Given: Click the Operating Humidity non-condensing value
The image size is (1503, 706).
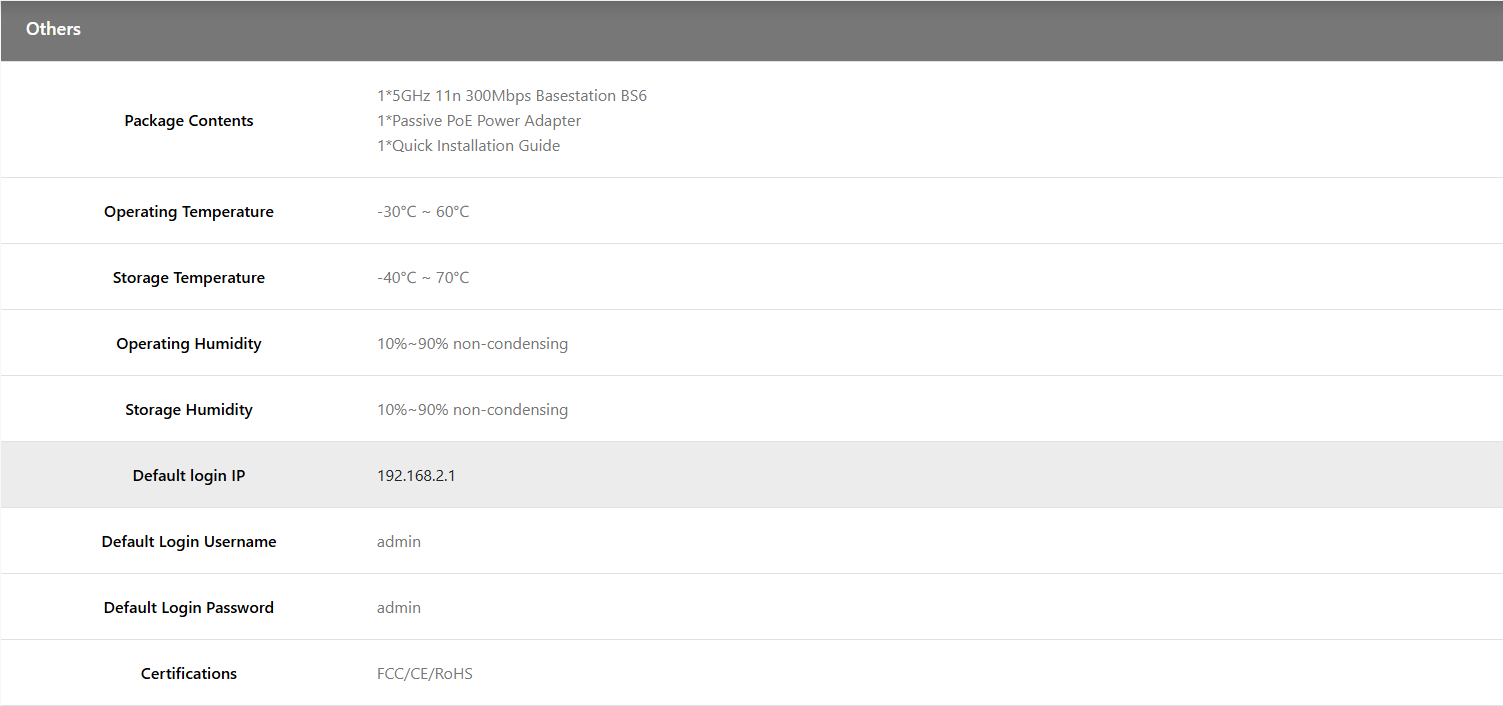Looking at the screenshot, I should click(x=472, y=344).
